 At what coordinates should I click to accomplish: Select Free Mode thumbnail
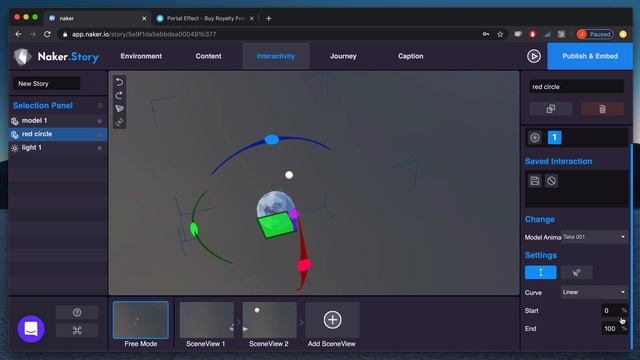coord(140,320)
